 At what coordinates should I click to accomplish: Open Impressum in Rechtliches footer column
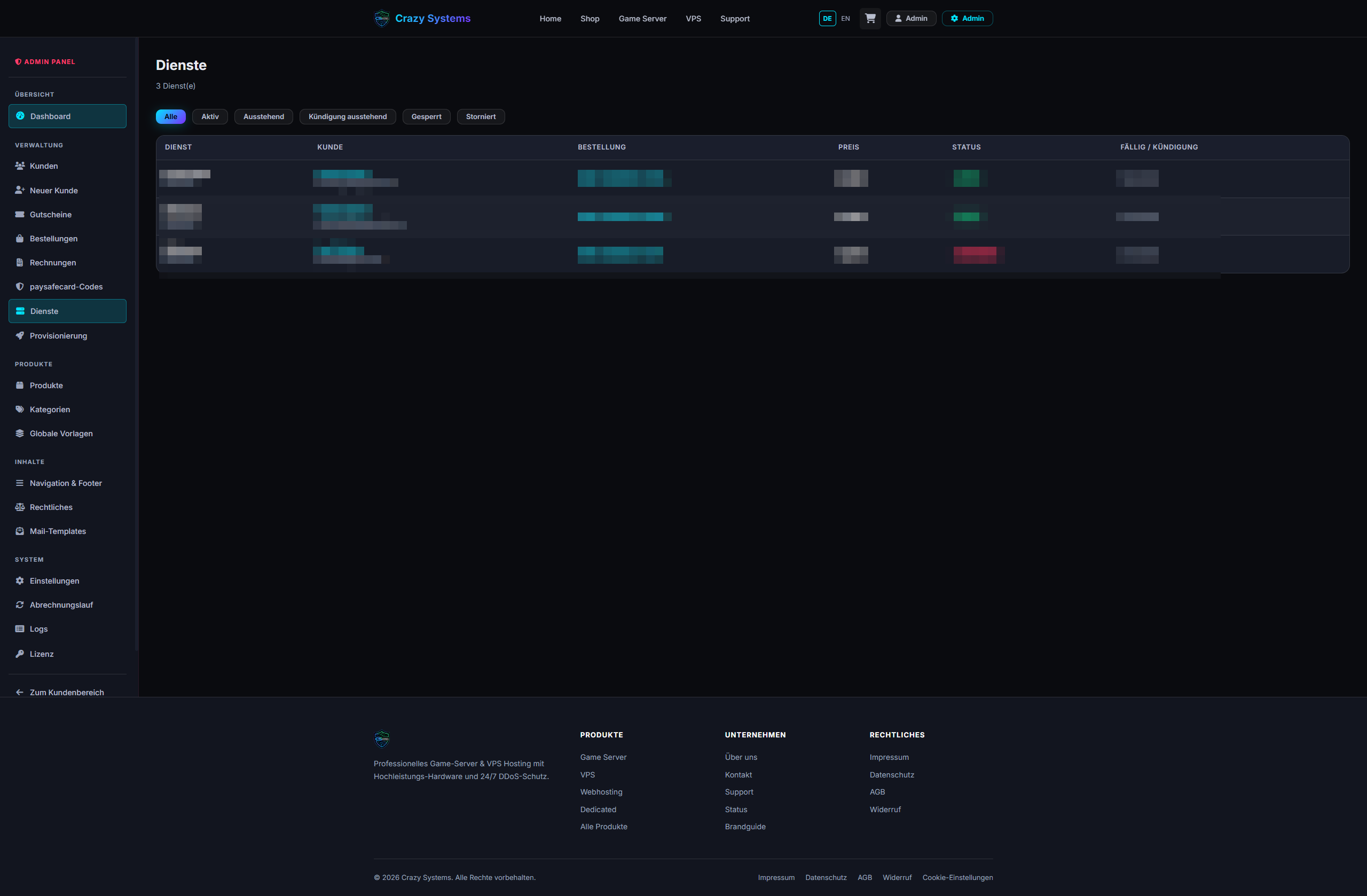coord(889,757)
